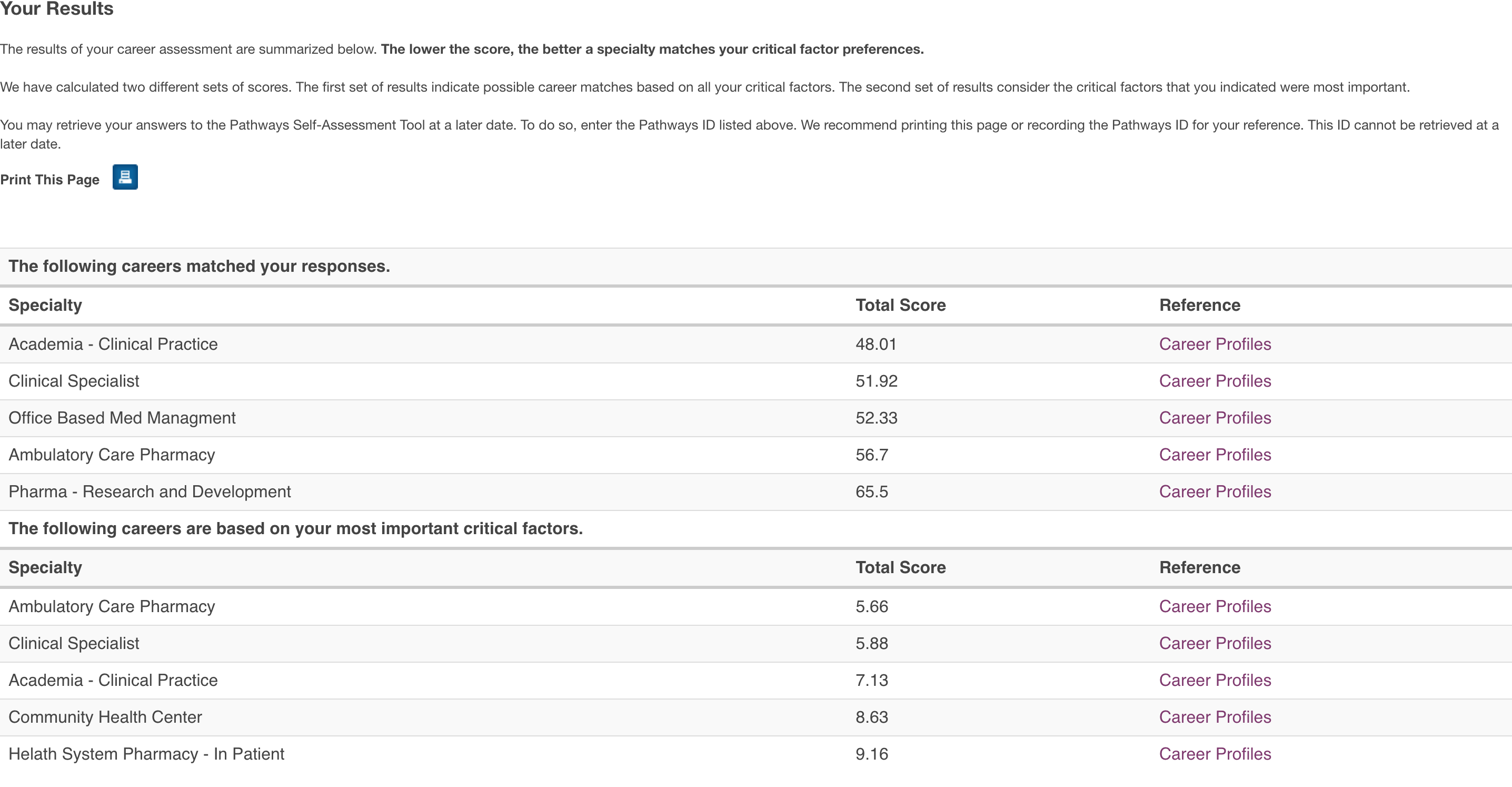Open Career Profiles for the 56.7 score row
Screen dimensions: 1512x787
pyautogui.click(x=1215, y=455)
